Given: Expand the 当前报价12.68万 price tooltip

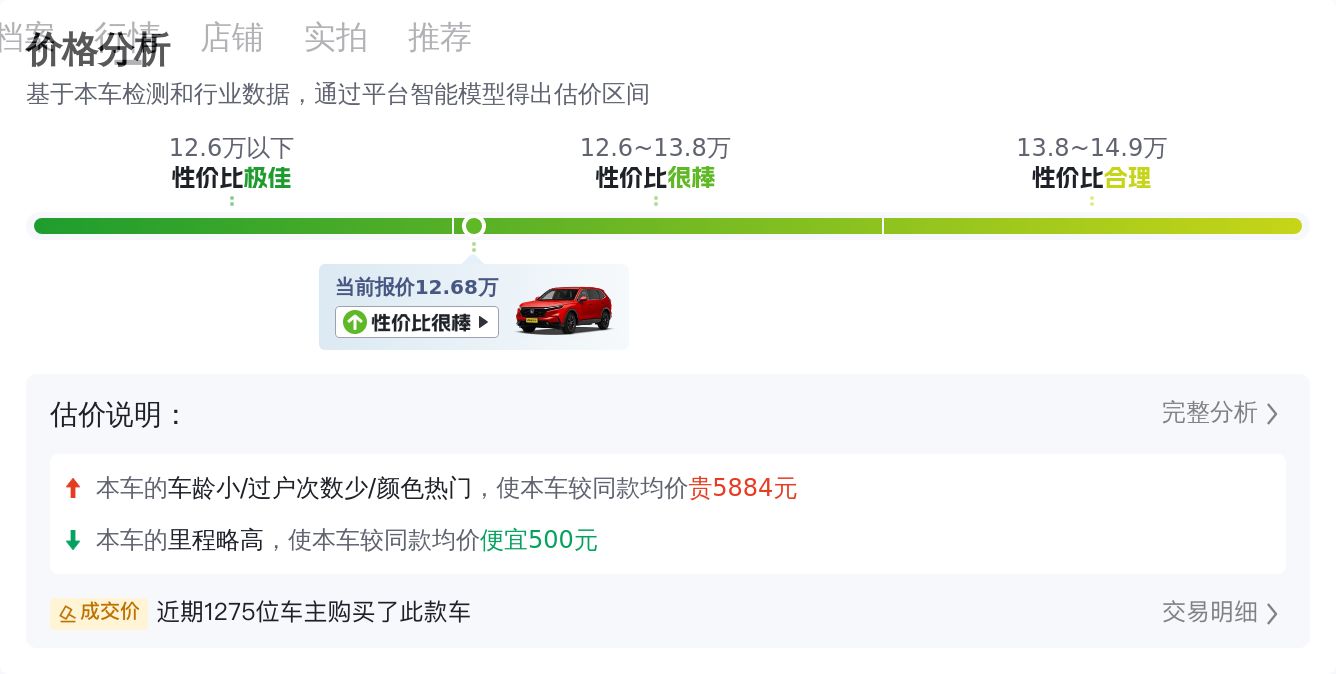Looking at the screenshot, I should pos(416,288).
